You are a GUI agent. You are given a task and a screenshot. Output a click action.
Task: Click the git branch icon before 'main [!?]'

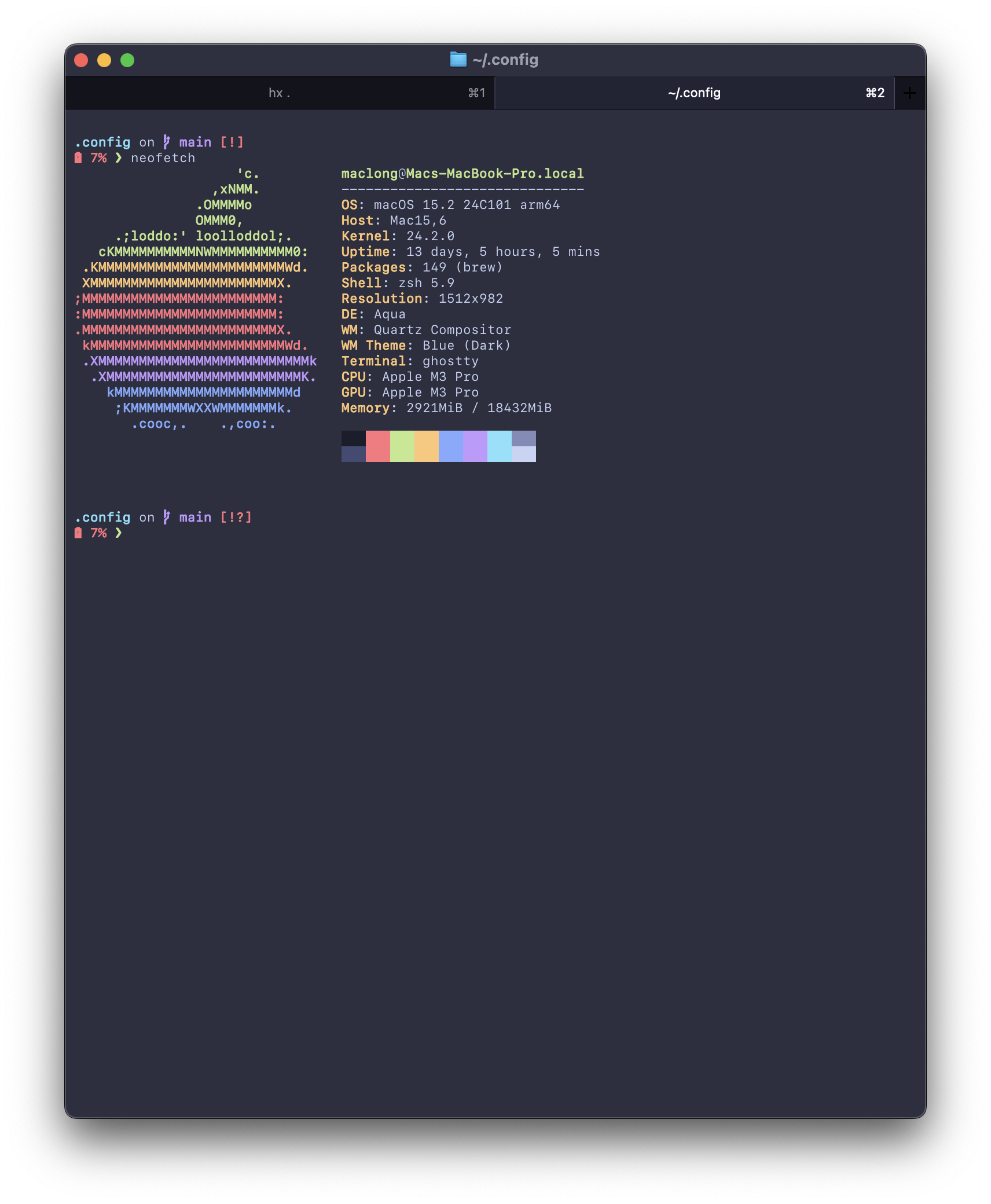click(x=167, y=517)
